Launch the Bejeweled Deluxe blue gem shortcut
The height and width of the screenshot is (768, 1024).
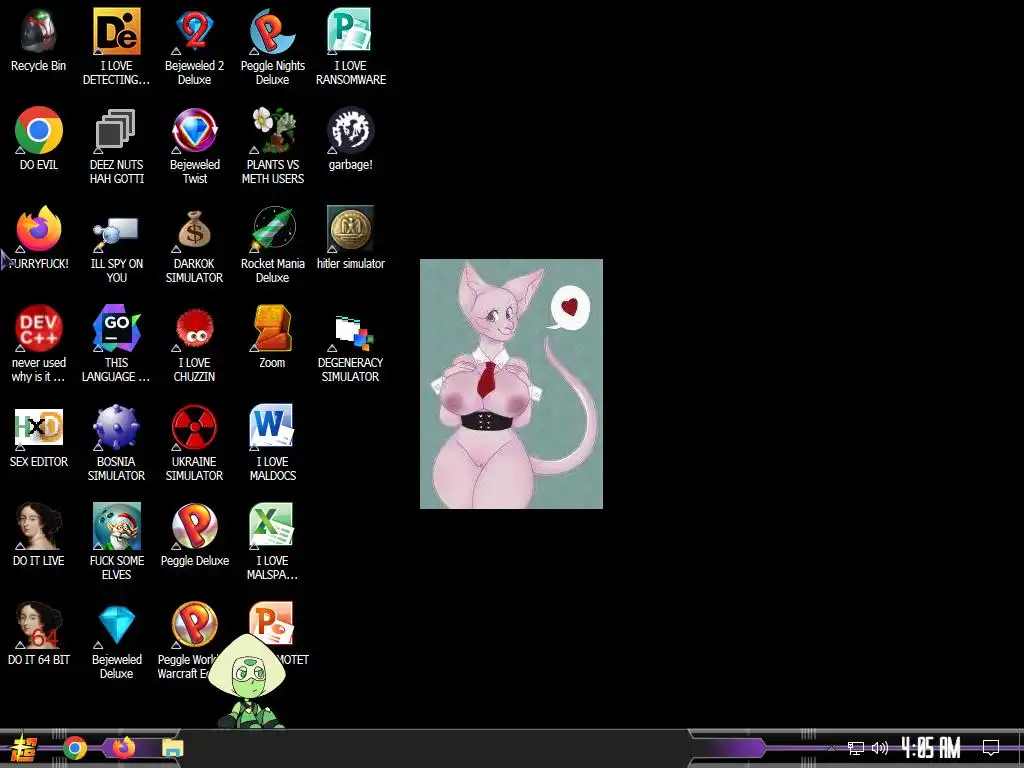116,625
